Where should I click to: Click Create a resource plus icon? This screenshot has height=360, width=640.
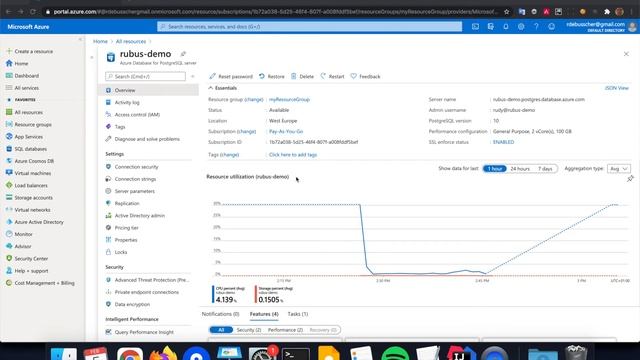click(x=9, y=51)
